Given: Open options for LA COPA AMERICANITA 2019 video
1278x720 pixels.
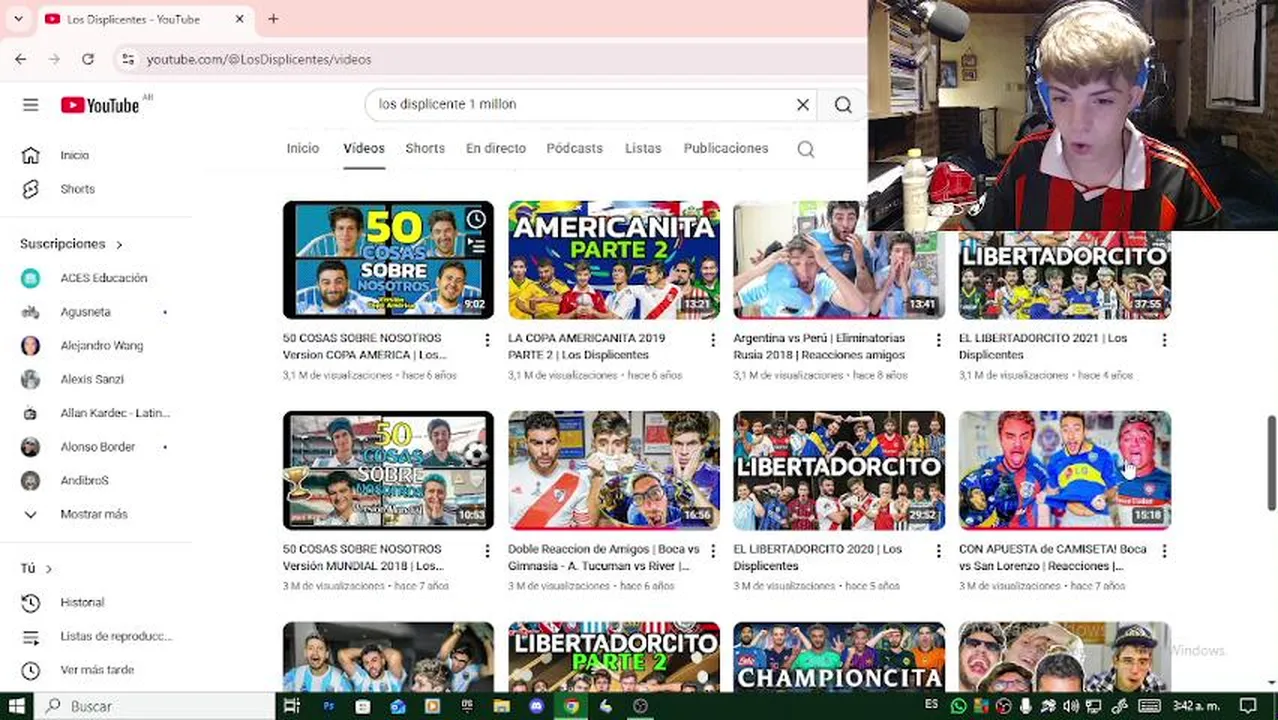Looking at the screenshot, I should coord(713,340).
